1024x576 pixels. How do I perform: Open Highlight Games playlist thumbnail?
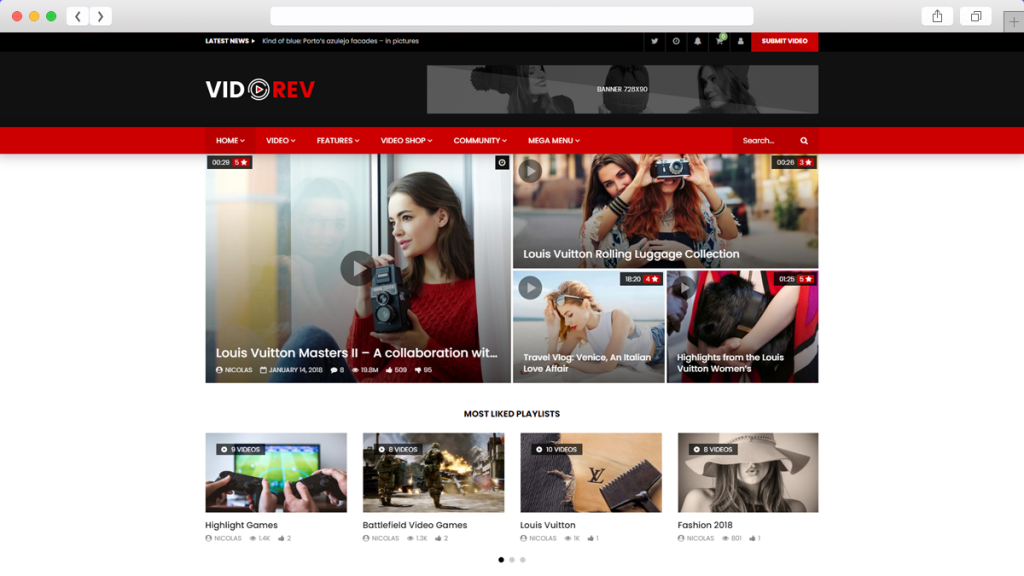(276, 473)
